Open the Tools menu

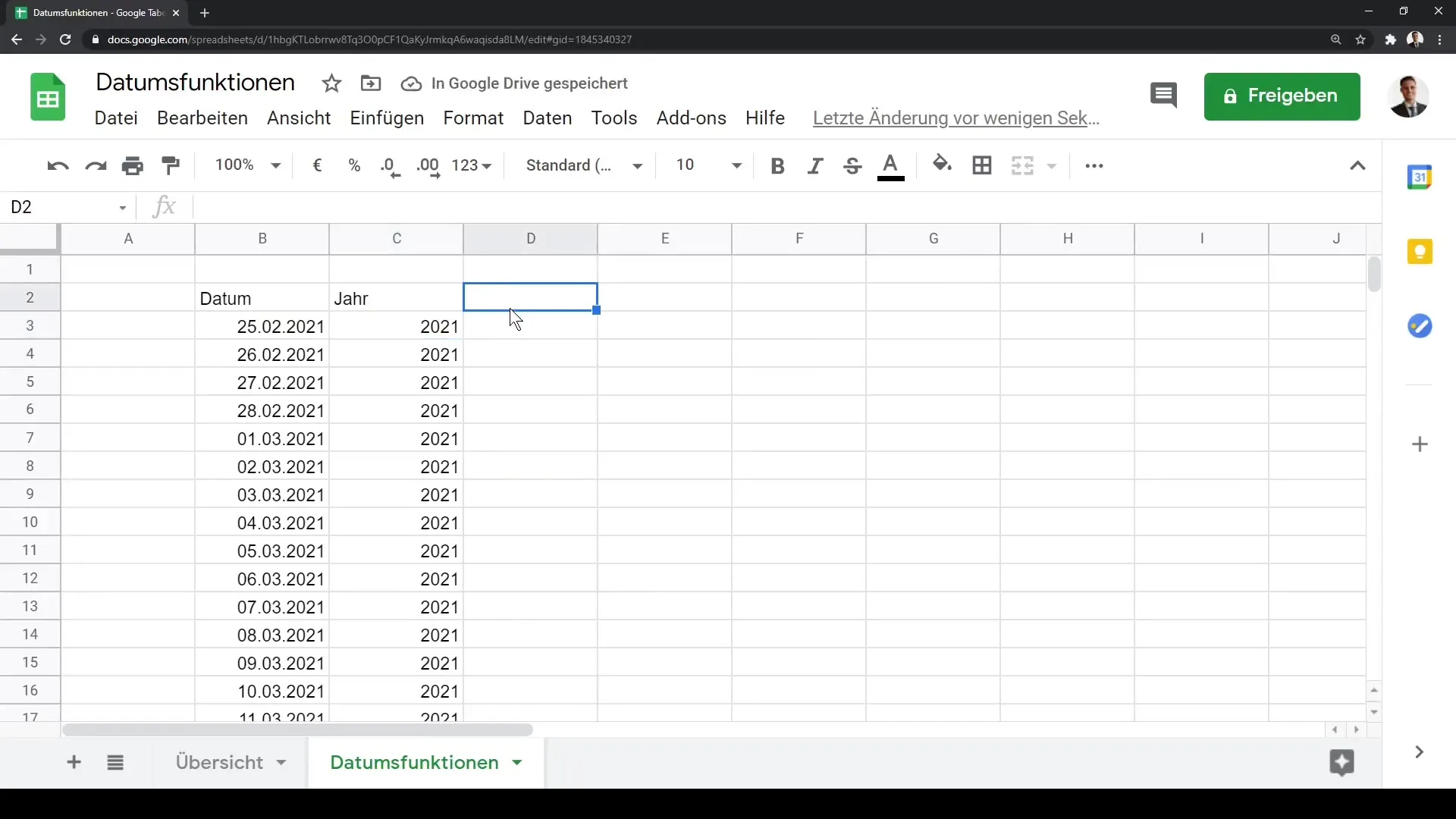[614, 118]
